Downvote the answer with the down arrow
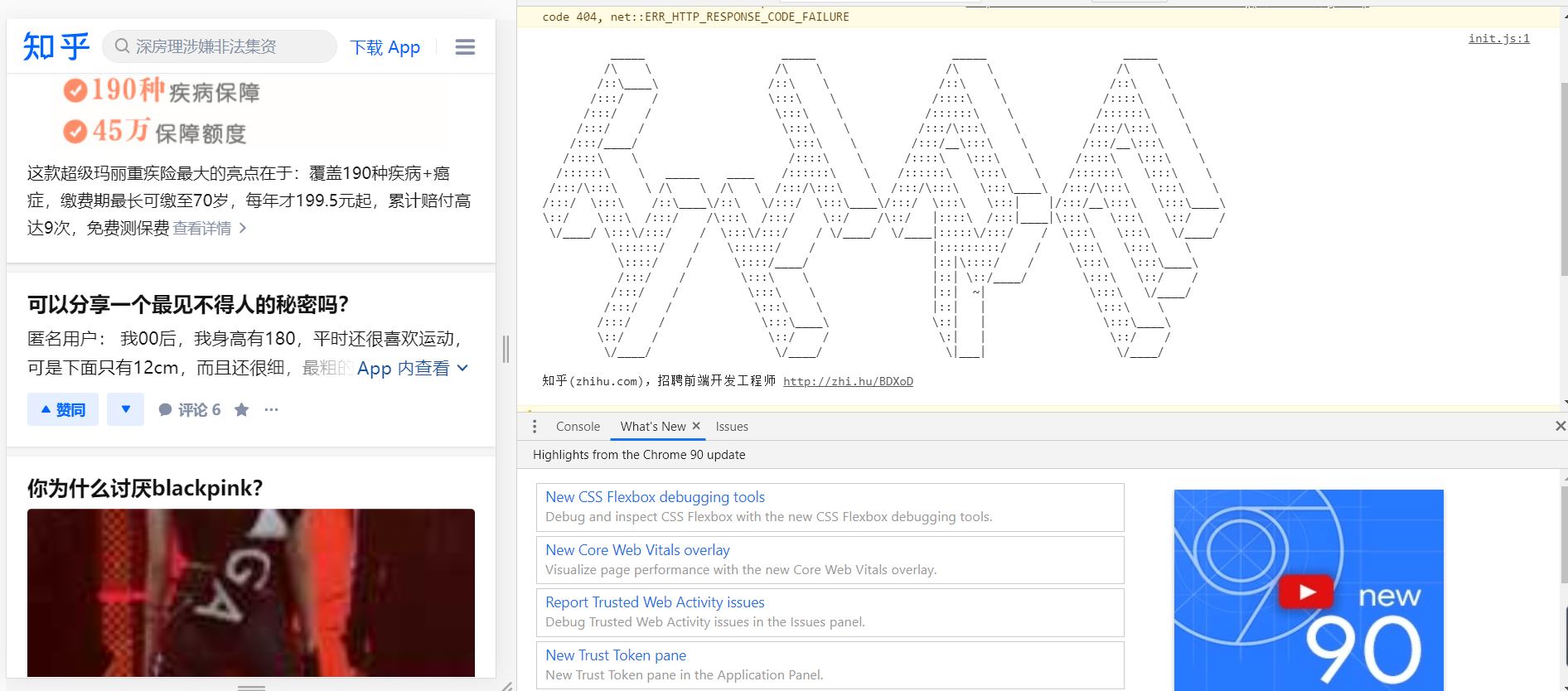The image size is (1568, 691). pyautogui.click(x=126, y=409)
